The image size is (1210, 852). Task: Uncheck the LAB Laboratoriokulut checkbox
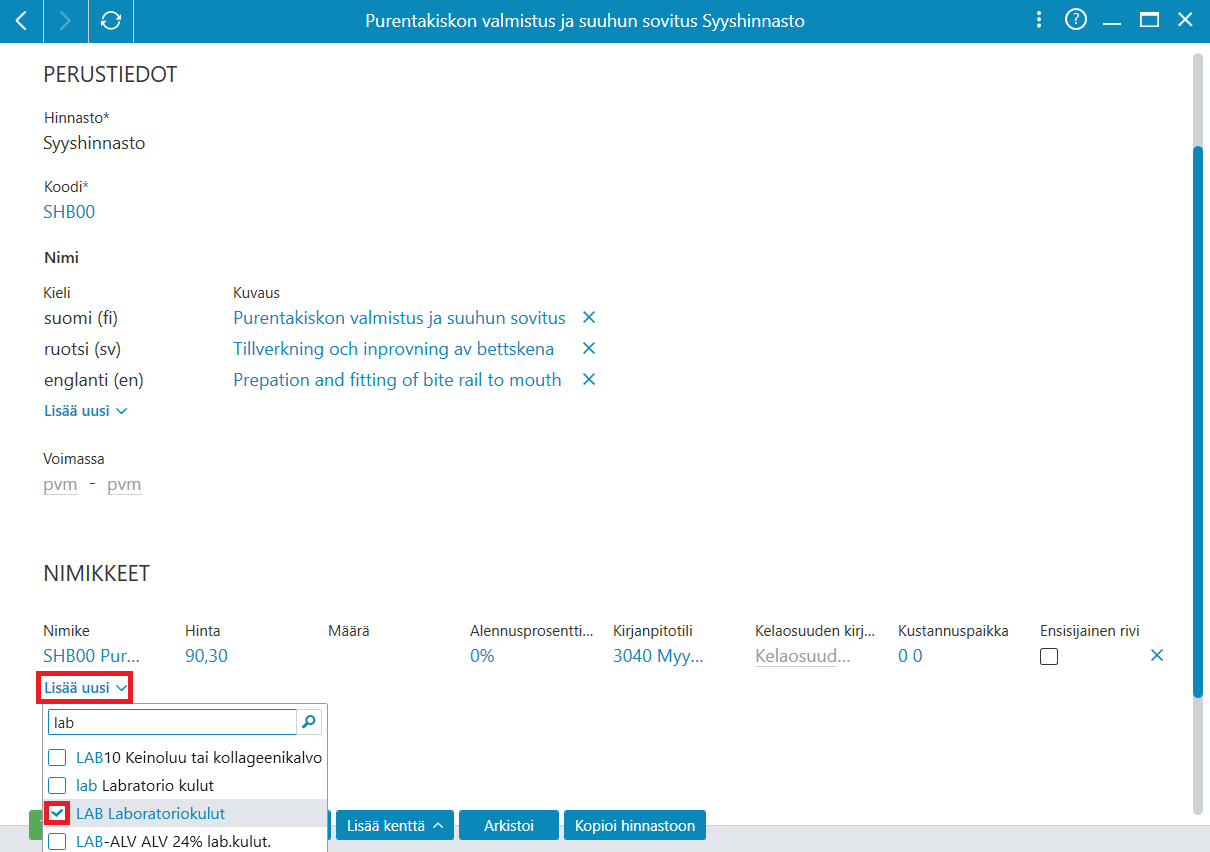point(58,813)
